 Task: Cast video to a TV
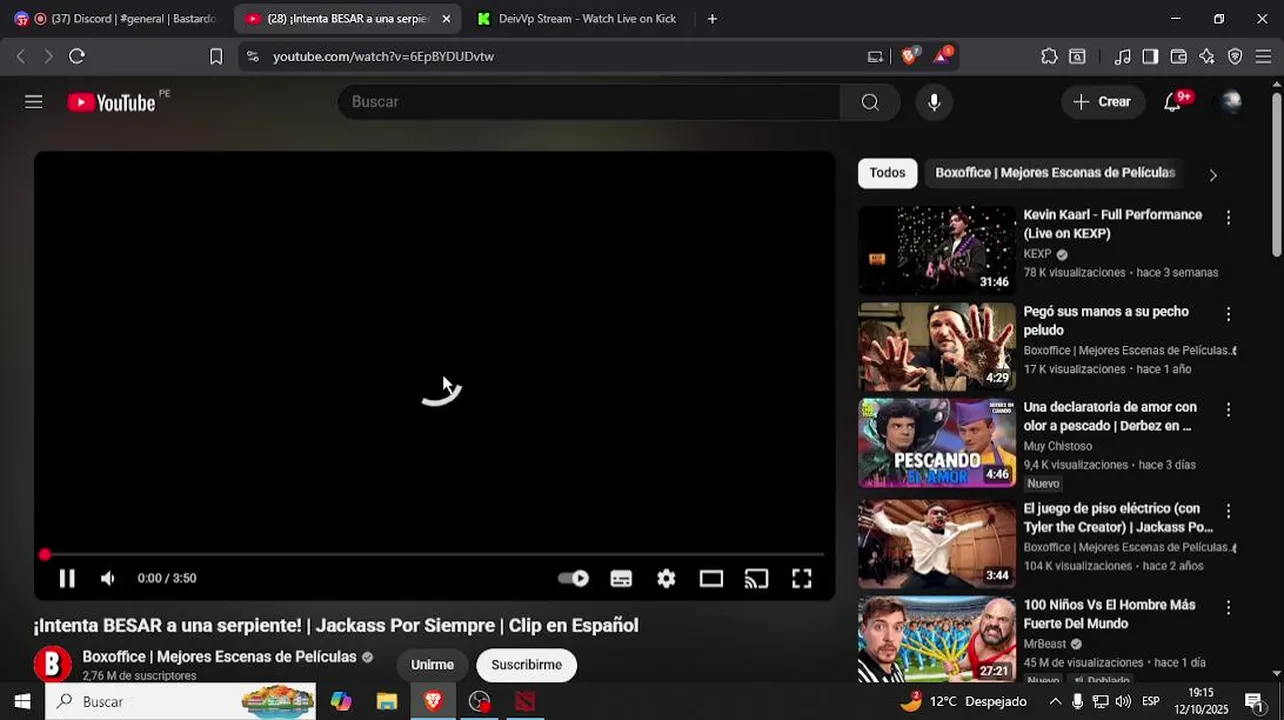(x=756, y=578)
